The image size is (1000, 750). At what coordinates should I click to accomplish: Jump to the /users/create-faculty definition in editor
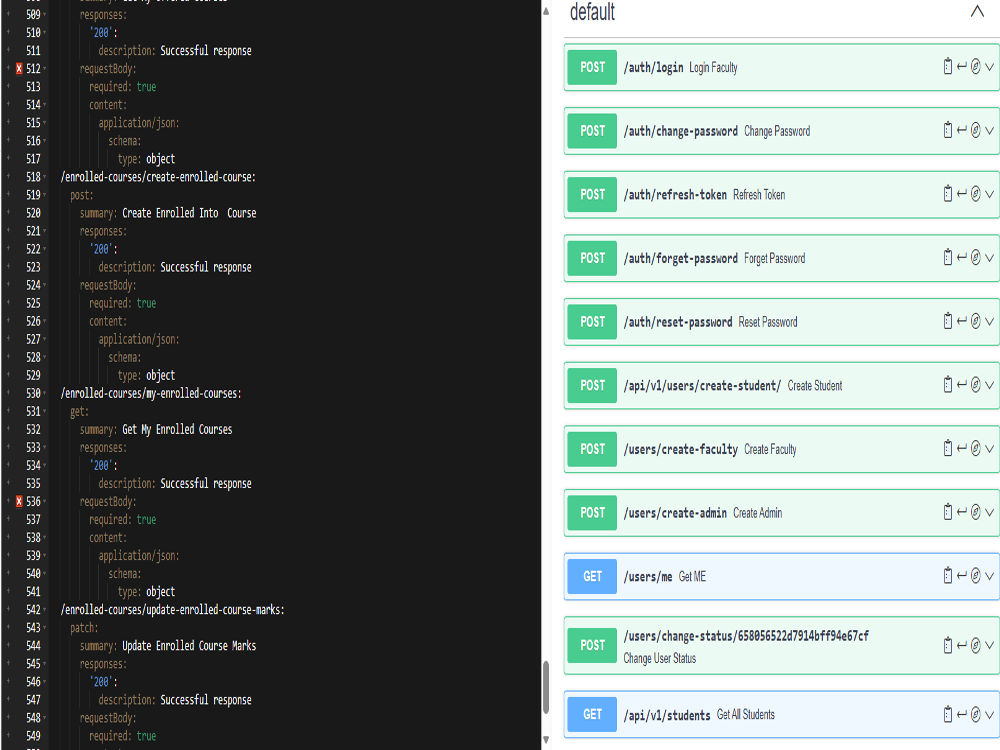[x=962, y=448]
